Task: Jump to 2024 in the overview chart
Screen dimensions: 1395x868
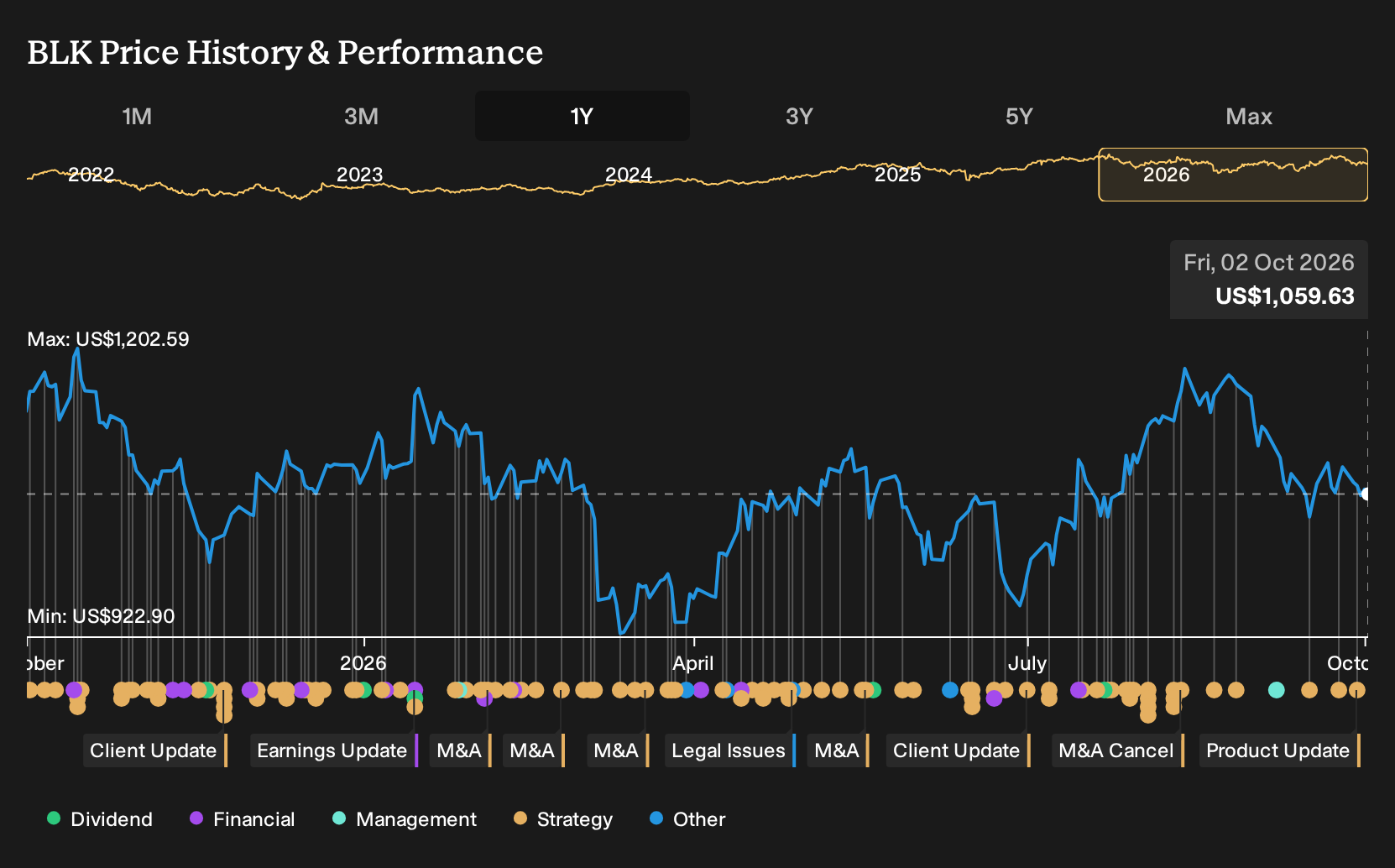Action: coord(629,175)
